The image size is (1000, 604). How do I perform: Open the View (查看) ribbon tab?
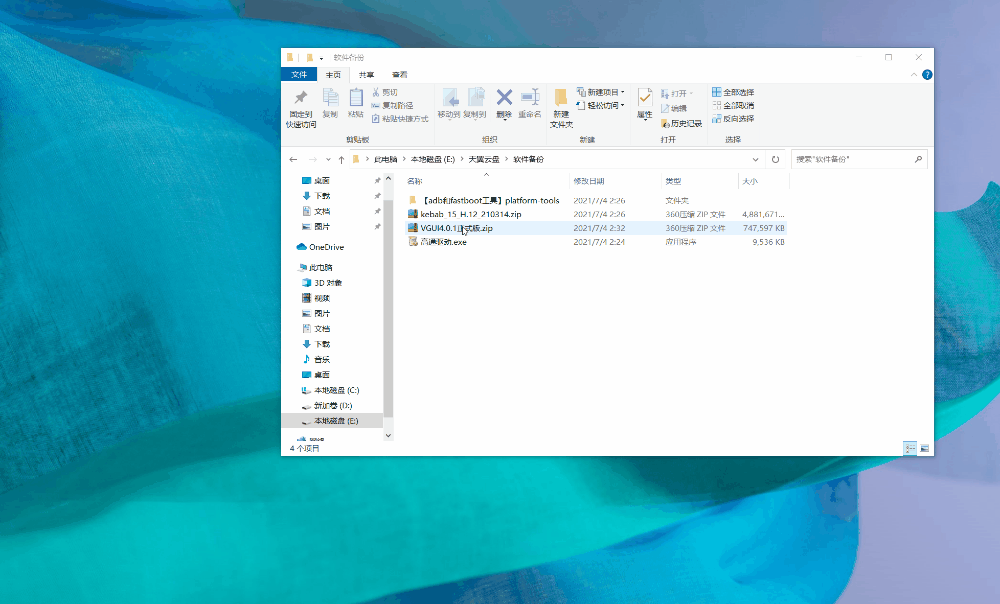point(399,75)
